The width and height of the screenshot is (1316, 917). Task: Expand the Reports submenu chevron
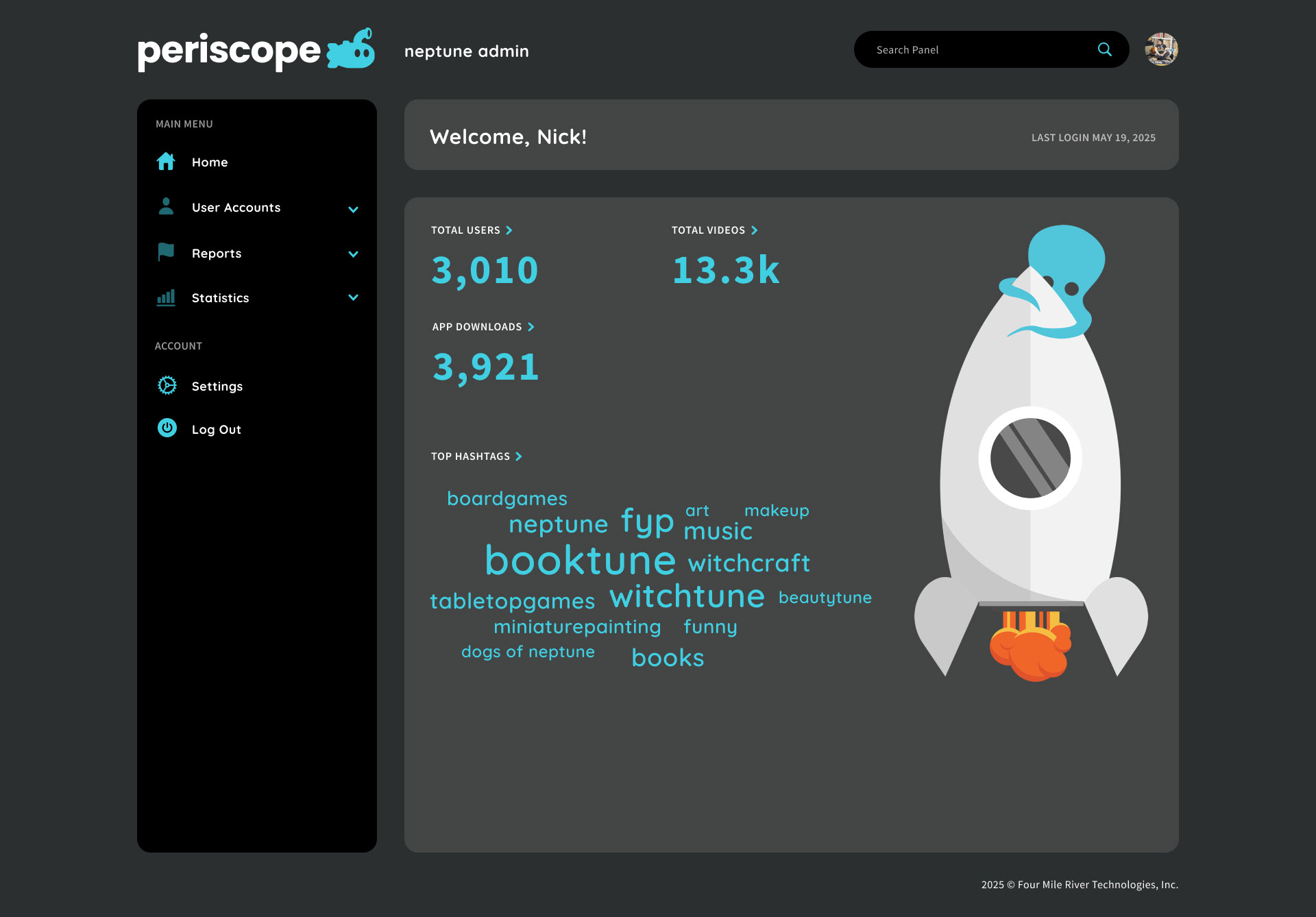pos(353,254)
